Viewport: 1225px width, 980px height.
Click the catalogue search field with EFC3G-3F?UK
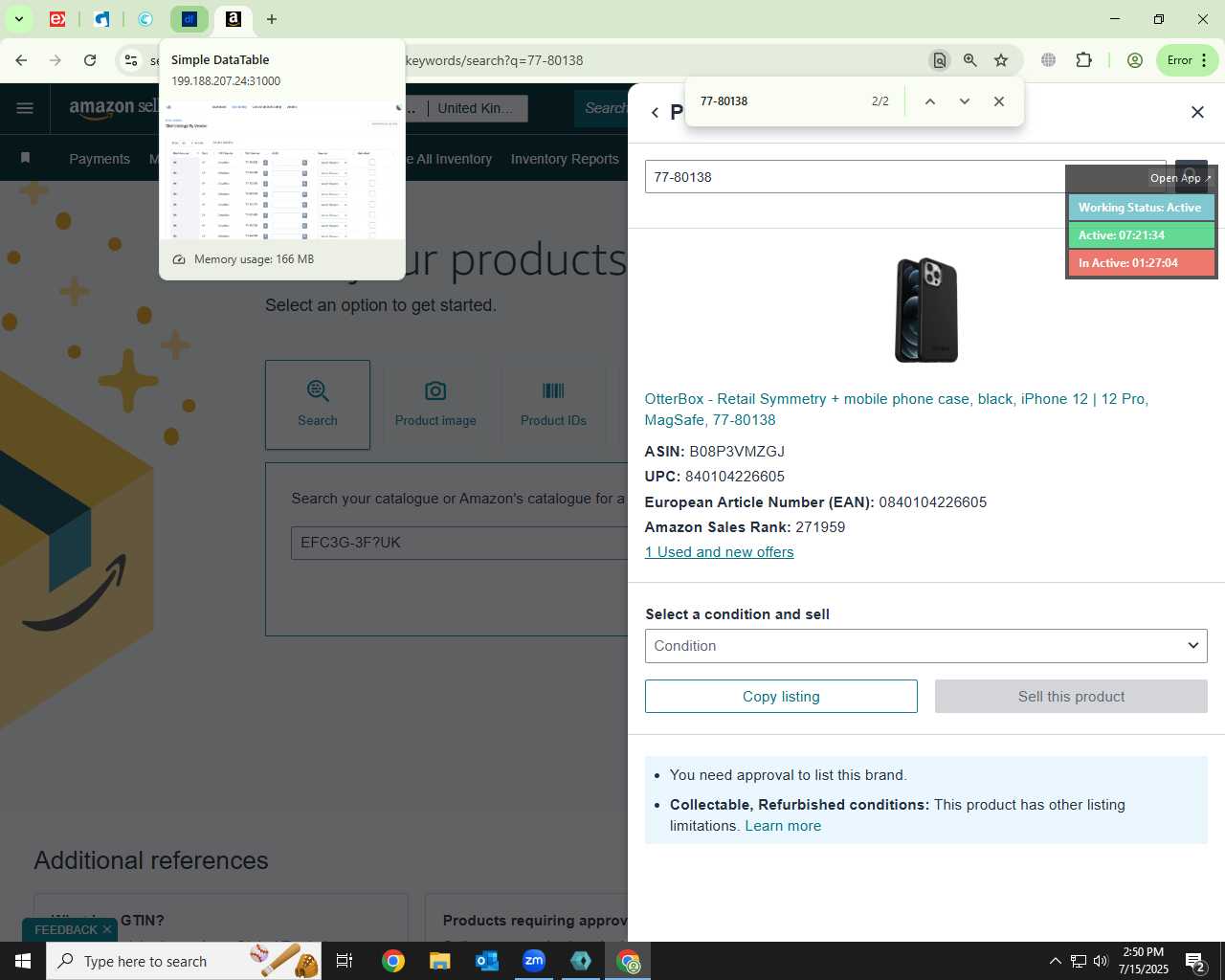point(459,543)
